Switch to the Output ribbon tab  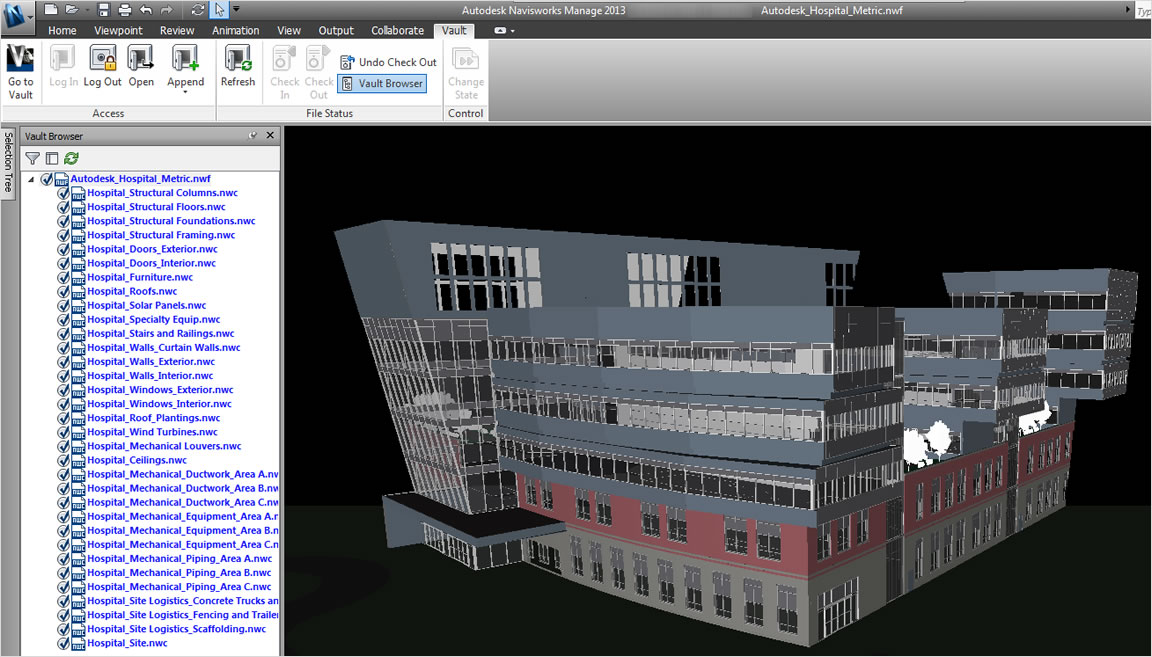coord(336,31)
